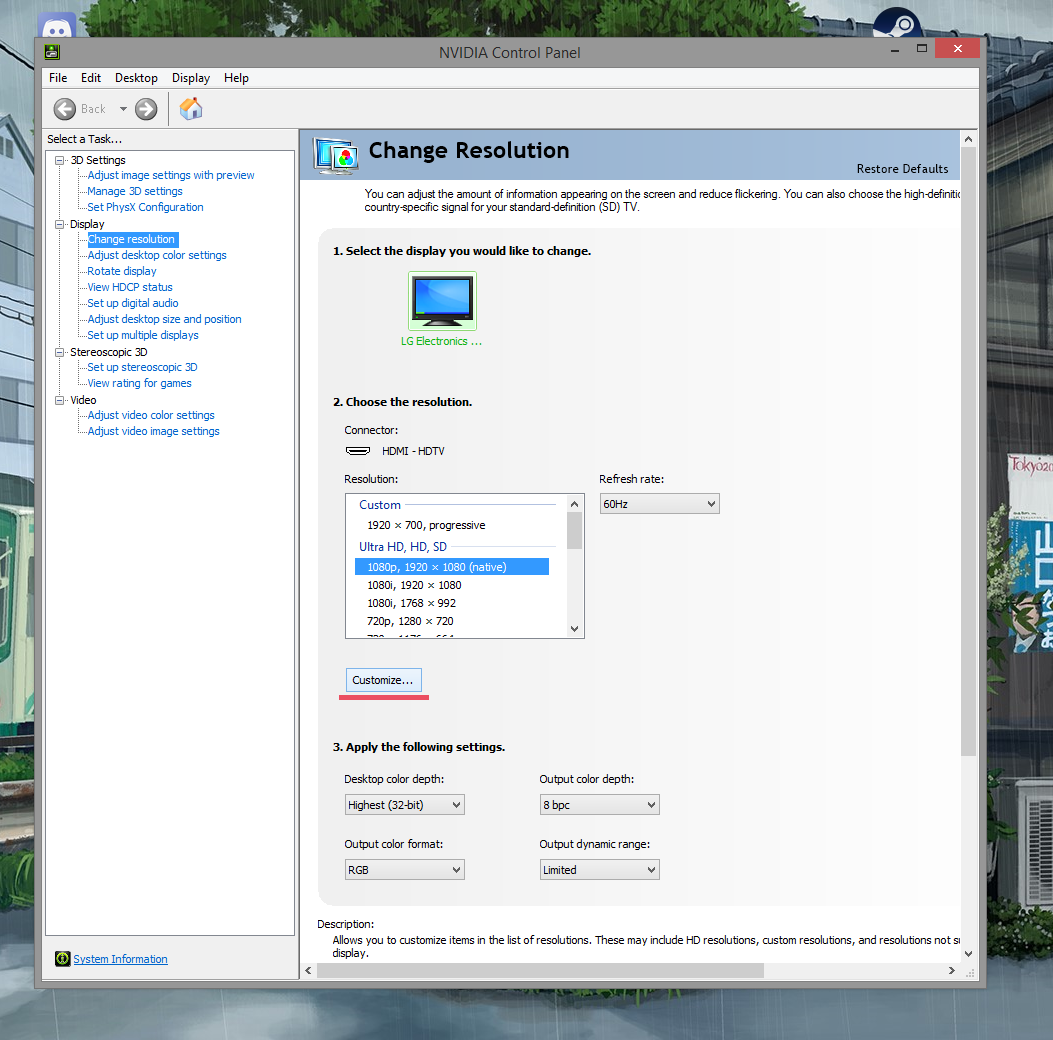Collapse the Video tree node
Image resolution: width=1053 pixels, height=1040 pixels.
coord(59,400)
